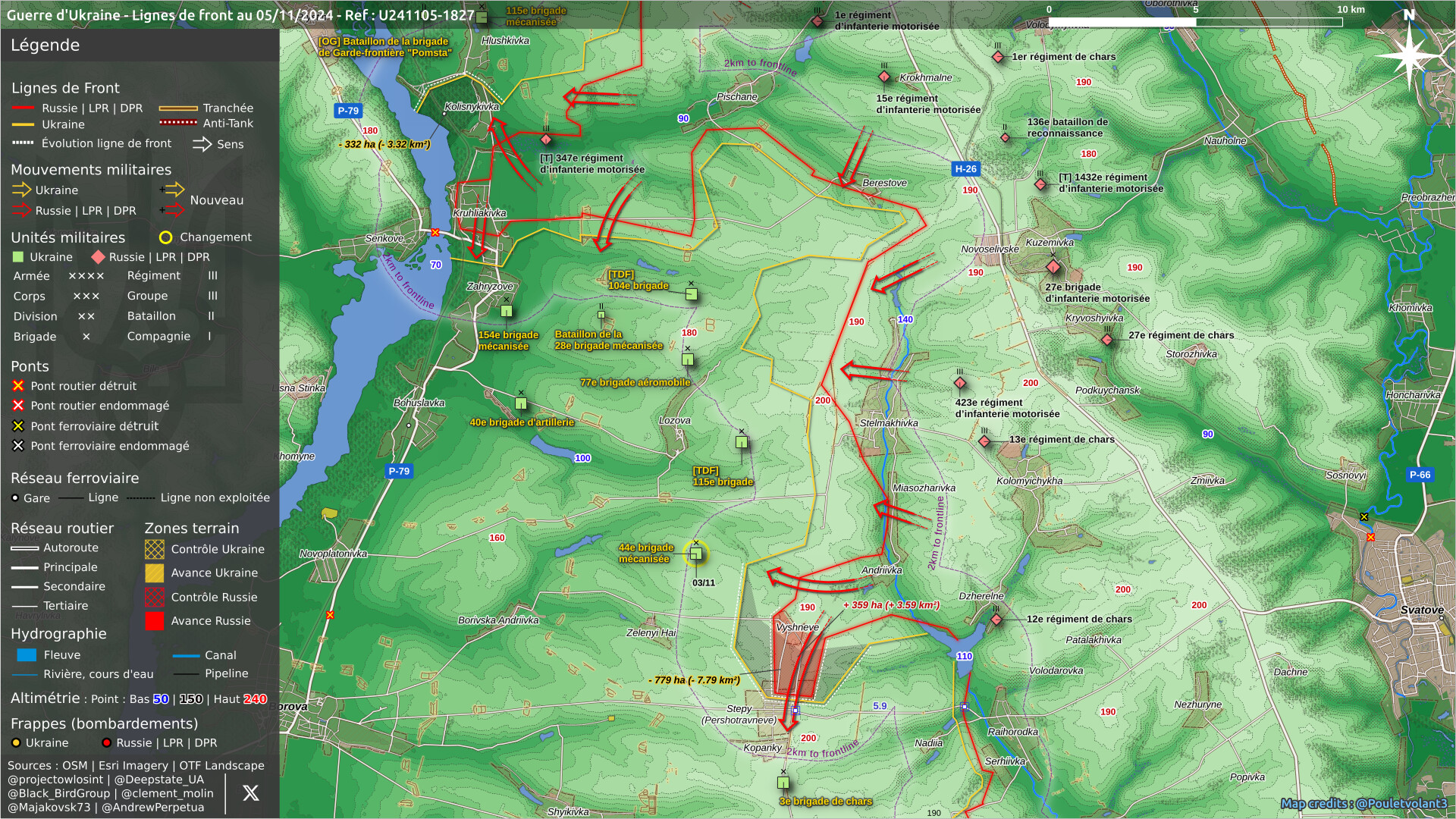Click the yellow Changement circle in legend
This screenshot has width=1456, height=819.
(x=165, y=237)
